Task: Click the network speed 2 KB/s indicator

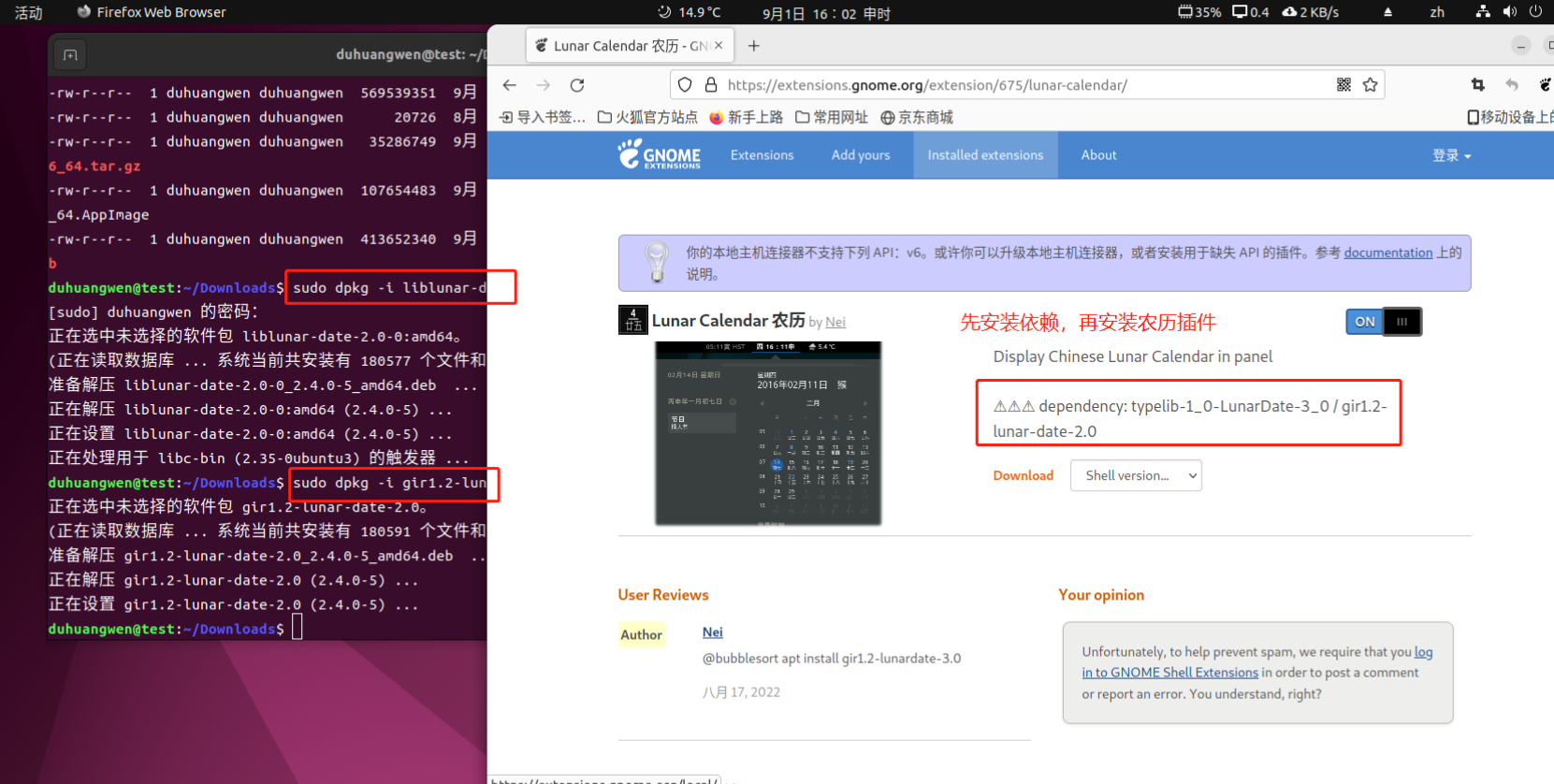Action: pos(1310,12)
